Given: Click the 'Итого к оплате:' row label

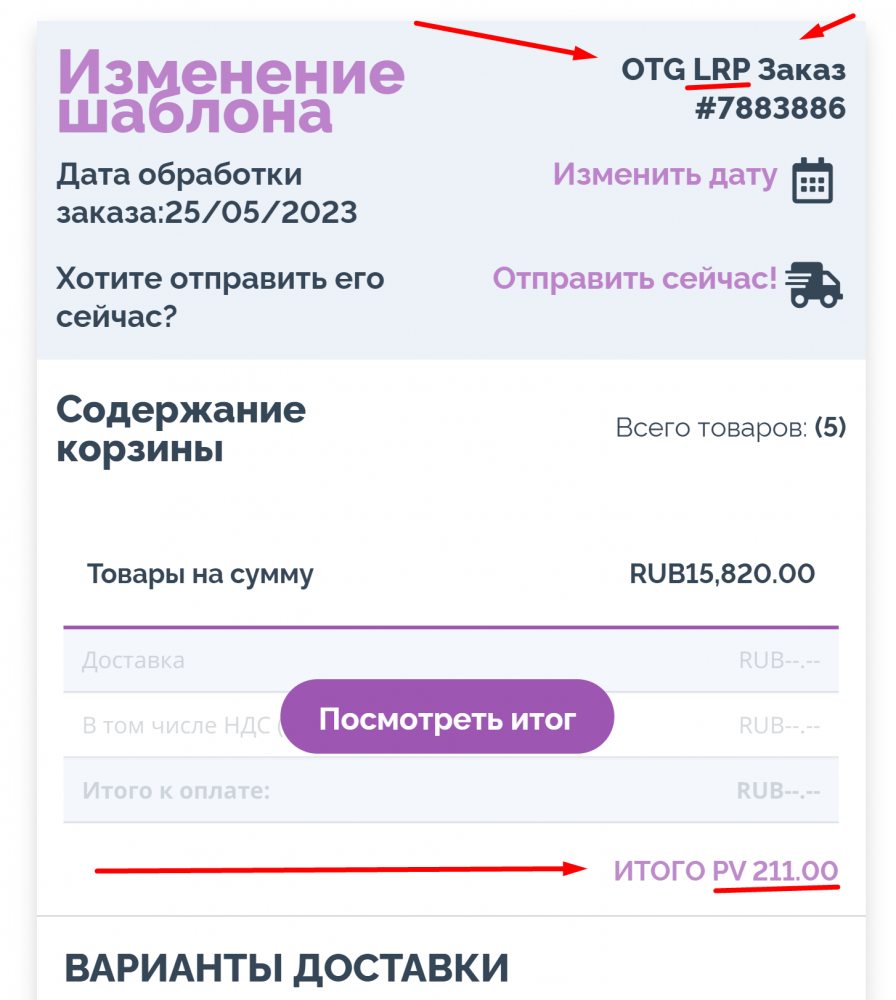Looking at the screenshot, I should coord(176,791).
